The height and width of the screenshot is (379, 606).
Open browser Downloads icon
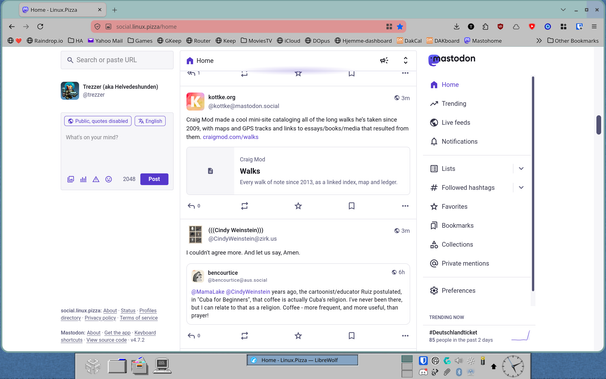(456, 27)
